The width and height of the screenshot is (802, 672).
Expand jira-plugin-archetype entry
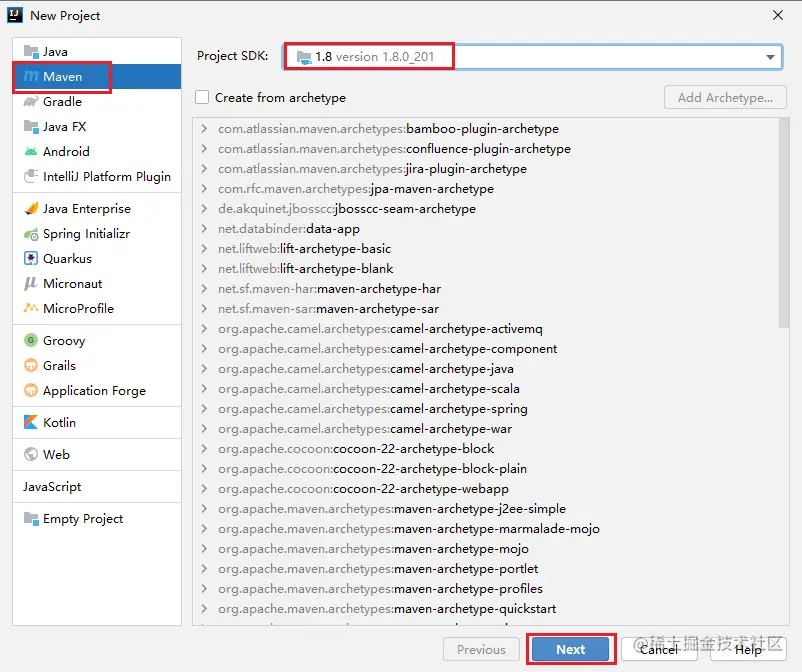click(x=204, y=168)
